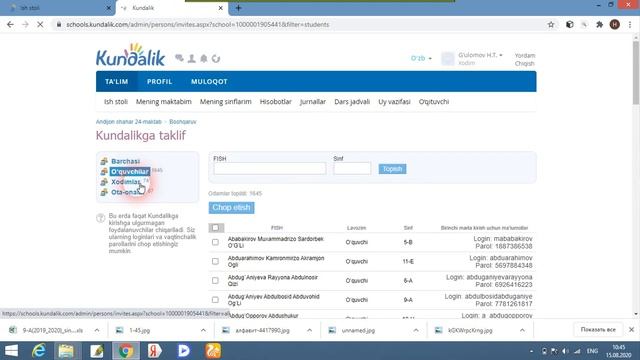Open Chrome extensions puzzle icon

[600, 24]
